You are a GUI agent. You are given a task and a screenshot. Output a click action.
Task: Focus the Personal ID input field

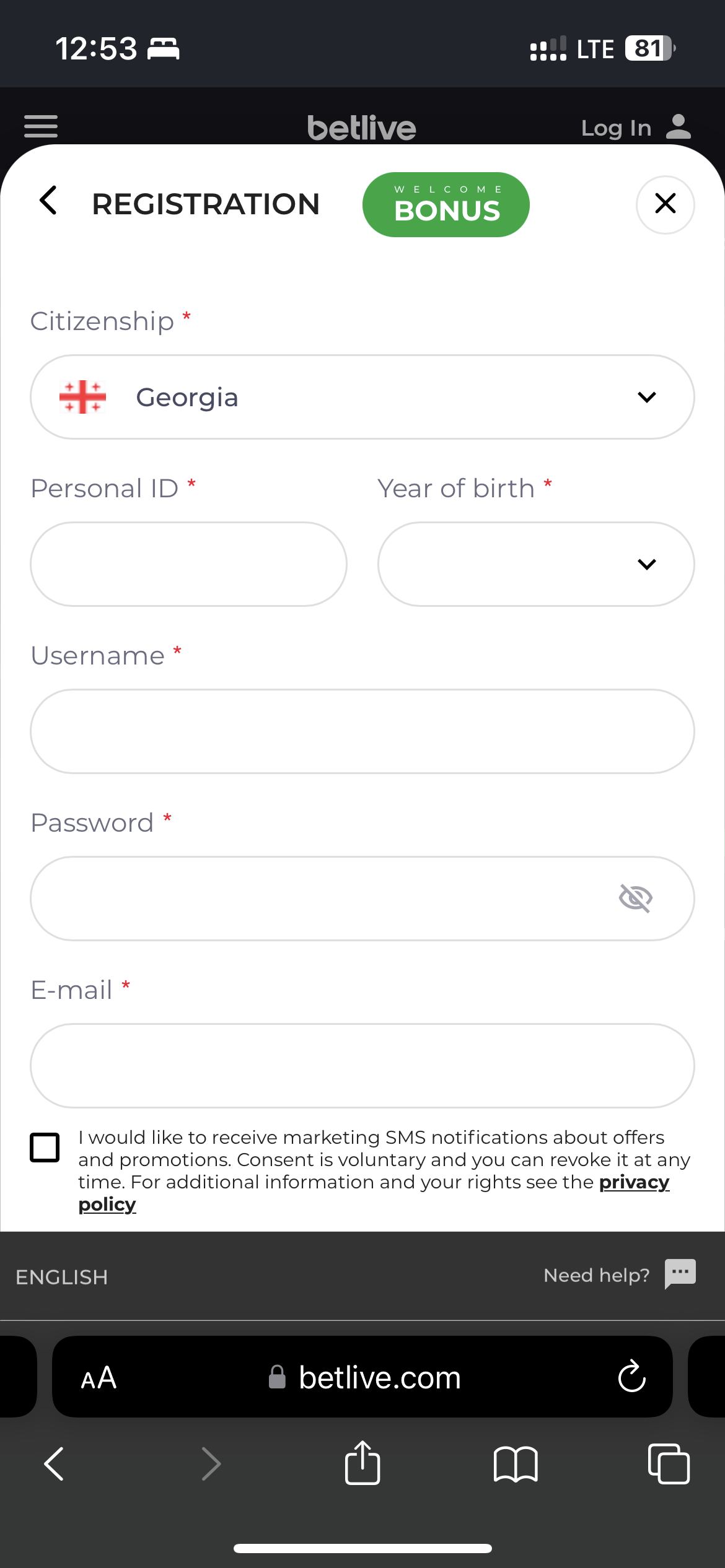coord(188,564)
